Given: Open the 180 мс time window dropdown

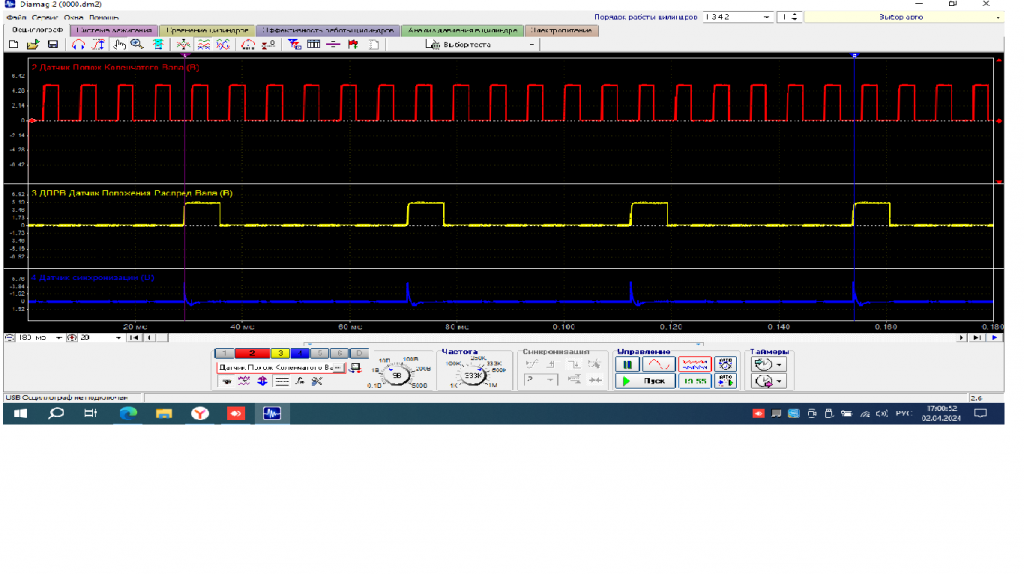Looking at the screenshot, I should click(59, 338).
